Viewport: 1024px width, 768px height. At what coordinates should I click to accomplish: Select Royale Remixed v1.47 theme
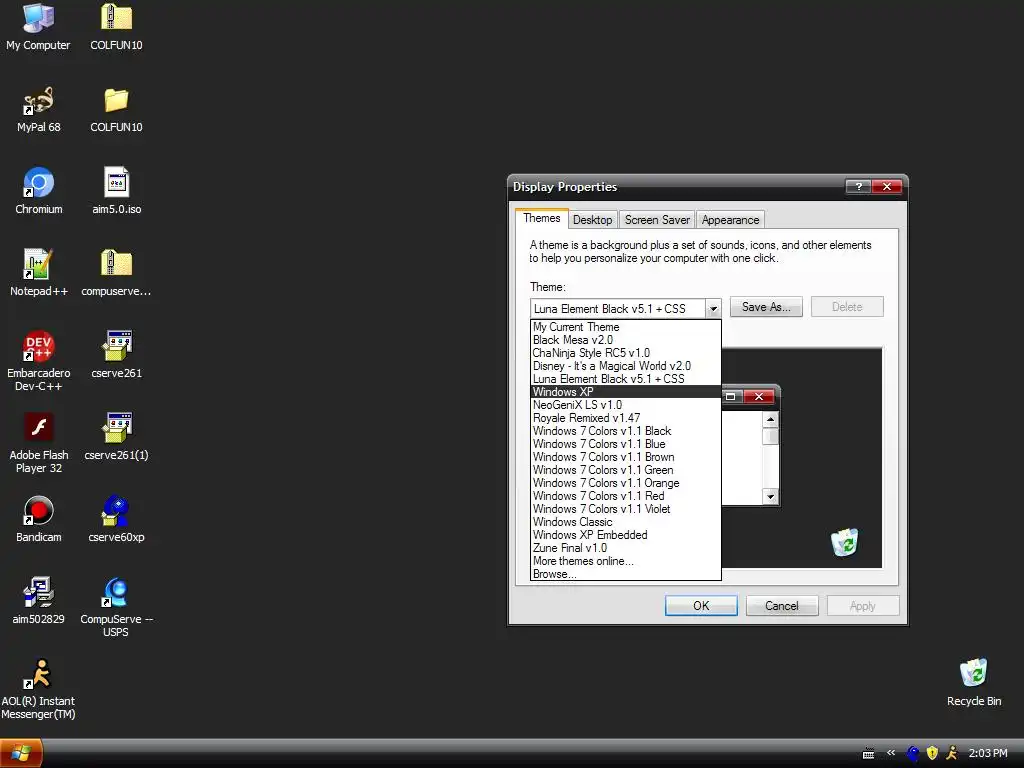(x=626, y=418)
